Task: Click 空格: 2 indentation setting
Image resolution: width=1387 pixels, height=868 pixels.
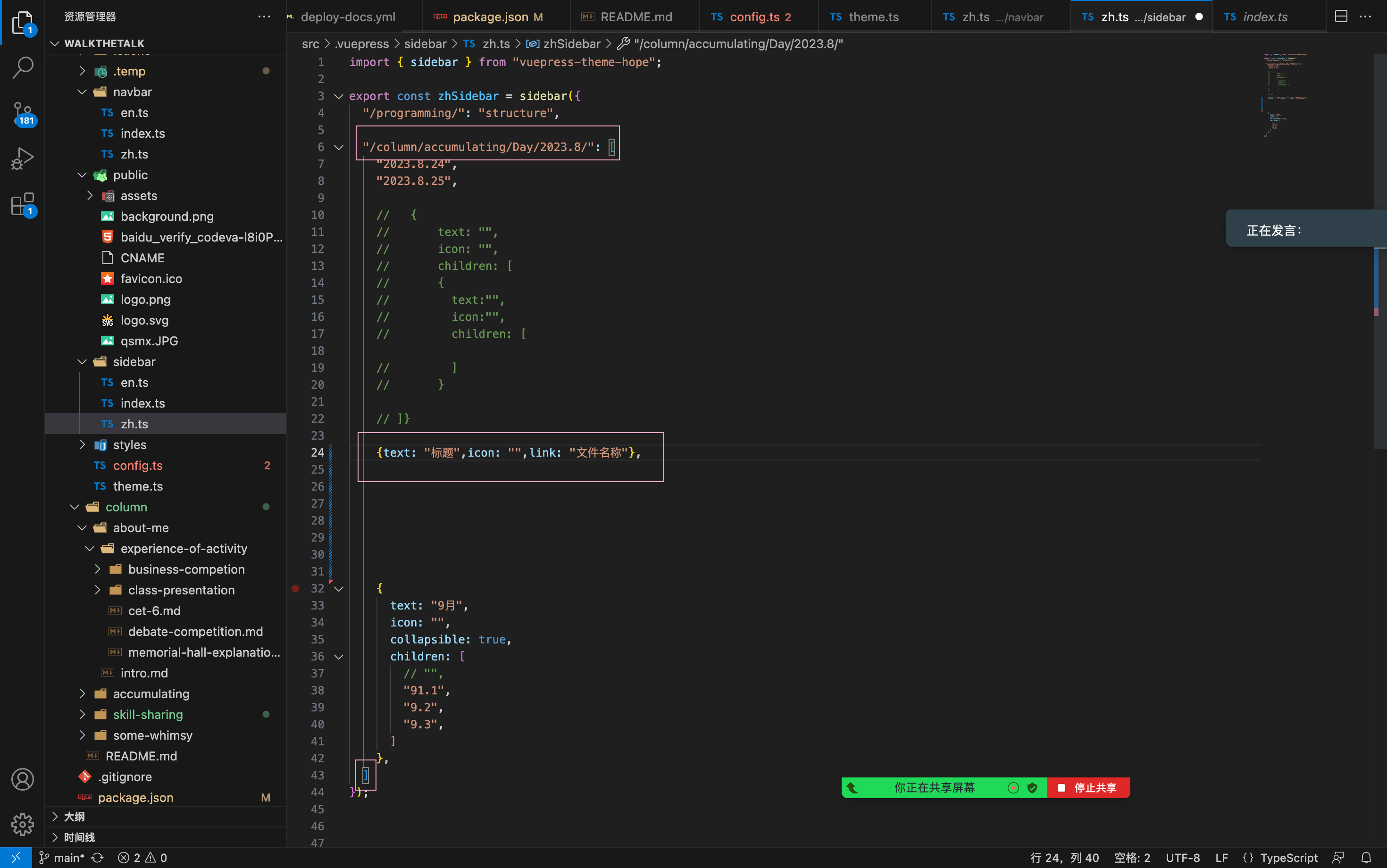Action: 1132,858
